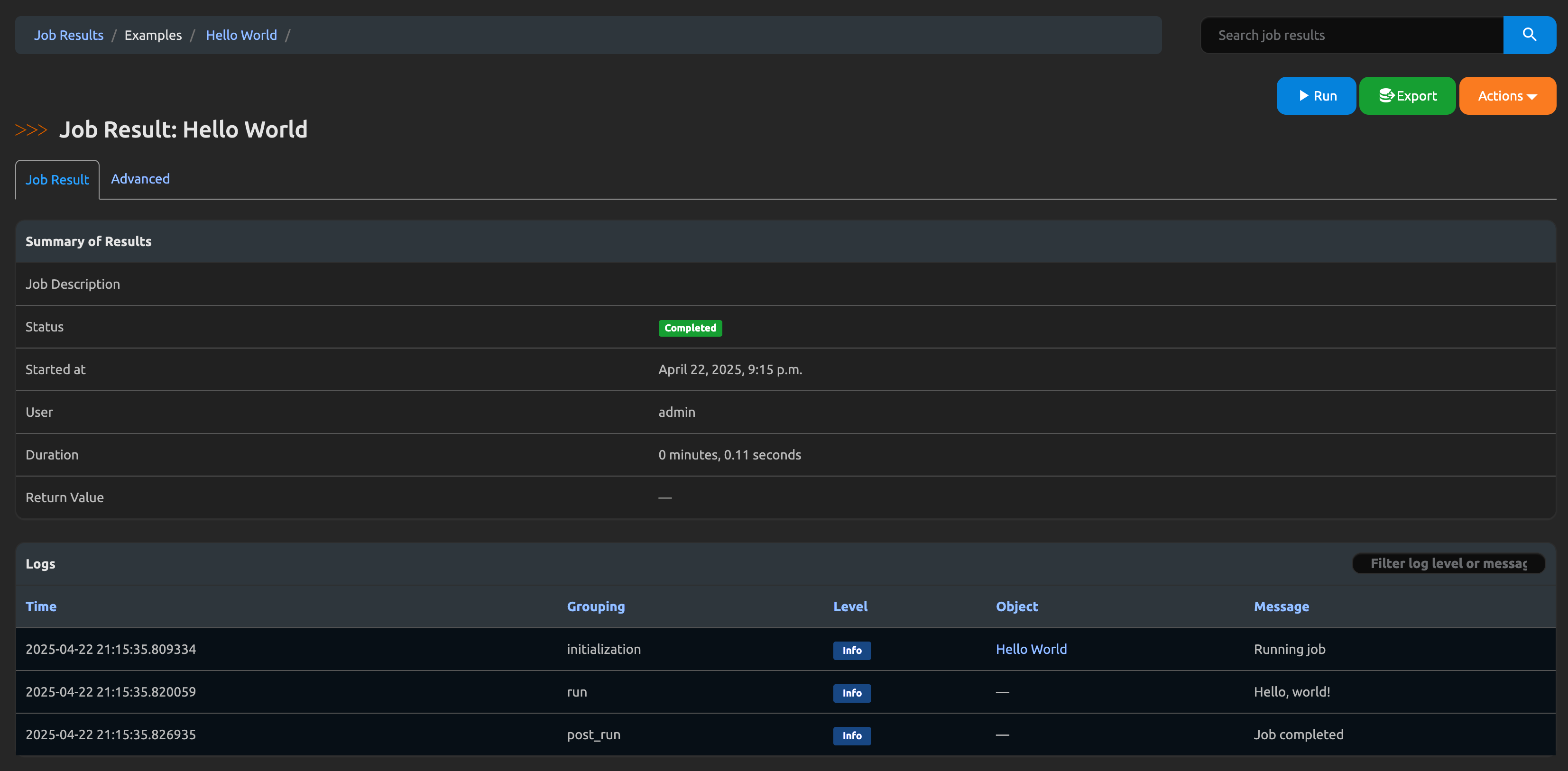1568x771 pixels.
Task: Sort logs by Time column
Action: click(41, 606)
